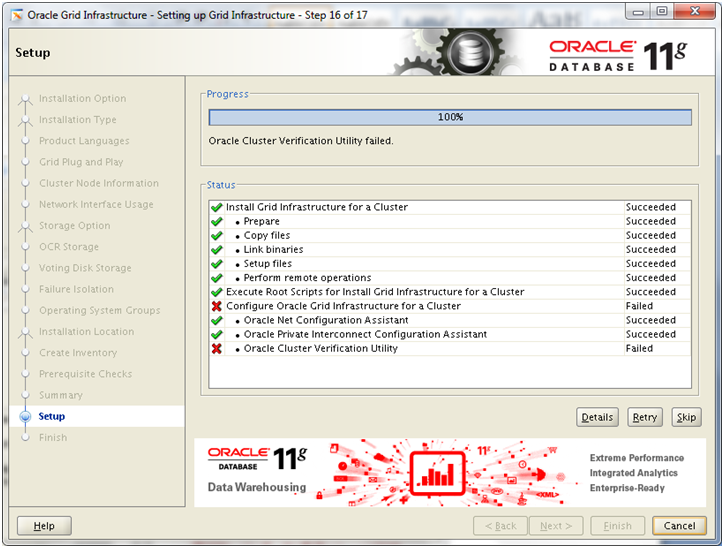Click 'Oracle Private Interconnect Configuration Assistant' text
The image size is (724, 548).
click(365, 334)
